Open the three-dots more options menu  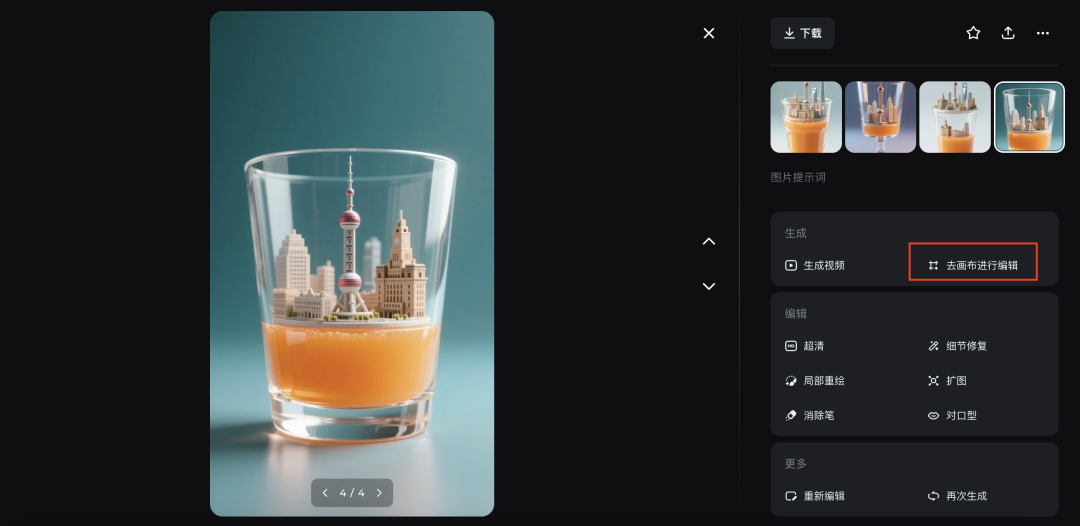[1043, 33]
